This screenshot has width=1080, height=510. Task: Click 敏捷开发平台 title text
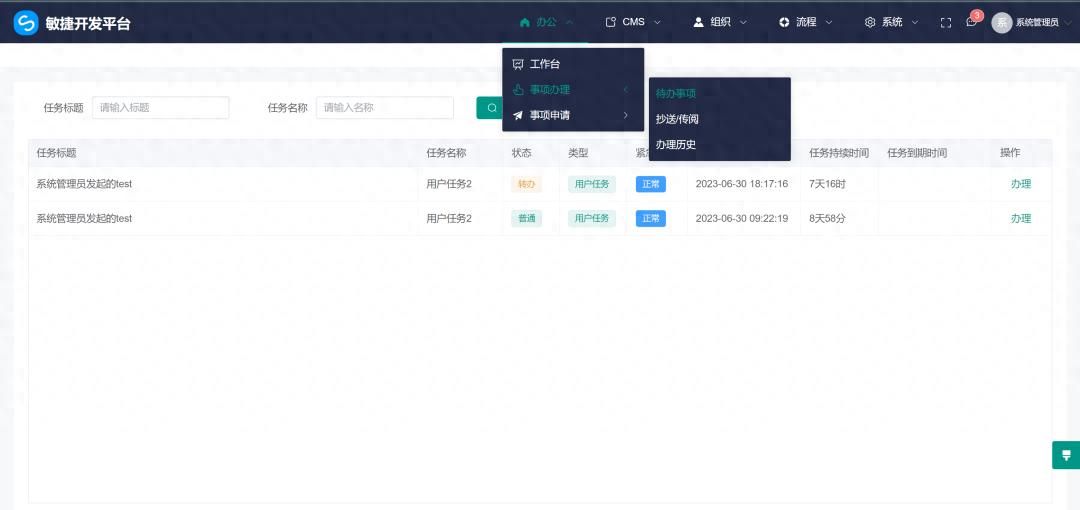[87, 23]
